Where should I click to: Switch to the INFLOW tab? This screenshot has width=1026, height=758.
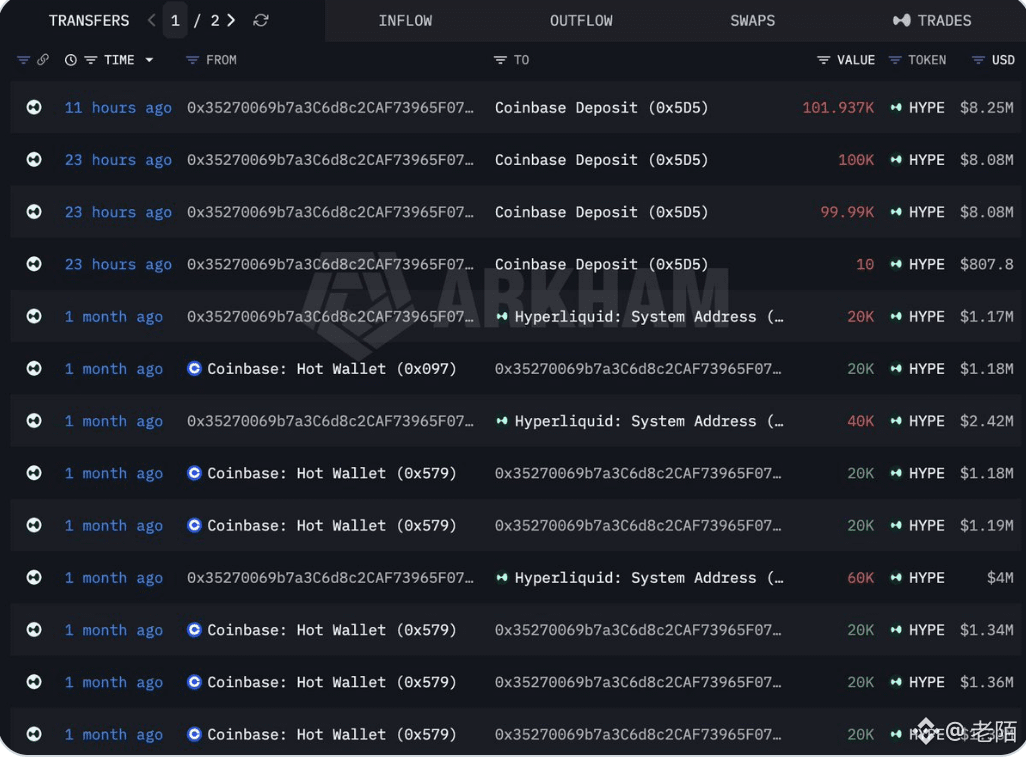coord(405,21)
